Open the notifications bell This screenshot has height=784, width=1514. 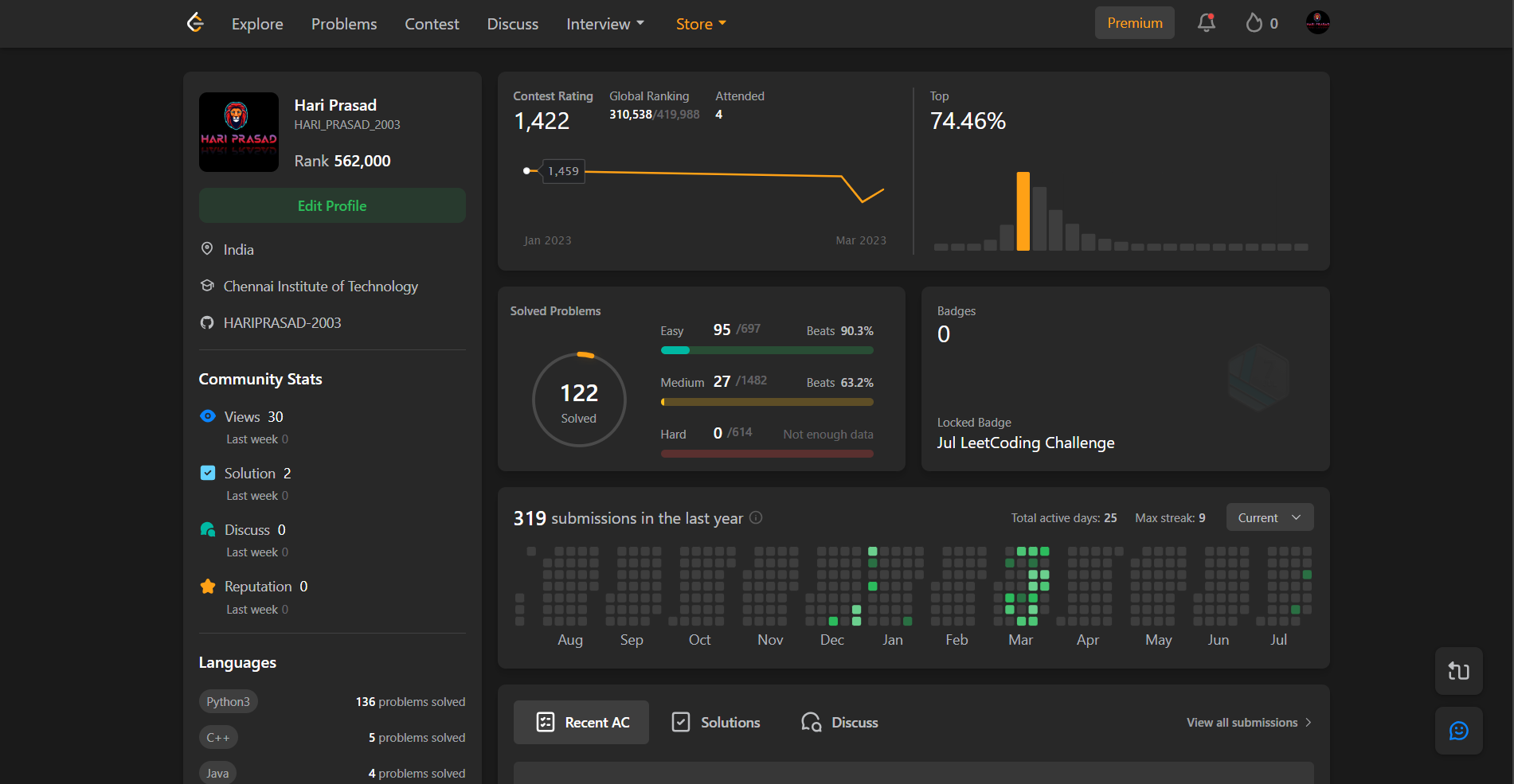1207,23
